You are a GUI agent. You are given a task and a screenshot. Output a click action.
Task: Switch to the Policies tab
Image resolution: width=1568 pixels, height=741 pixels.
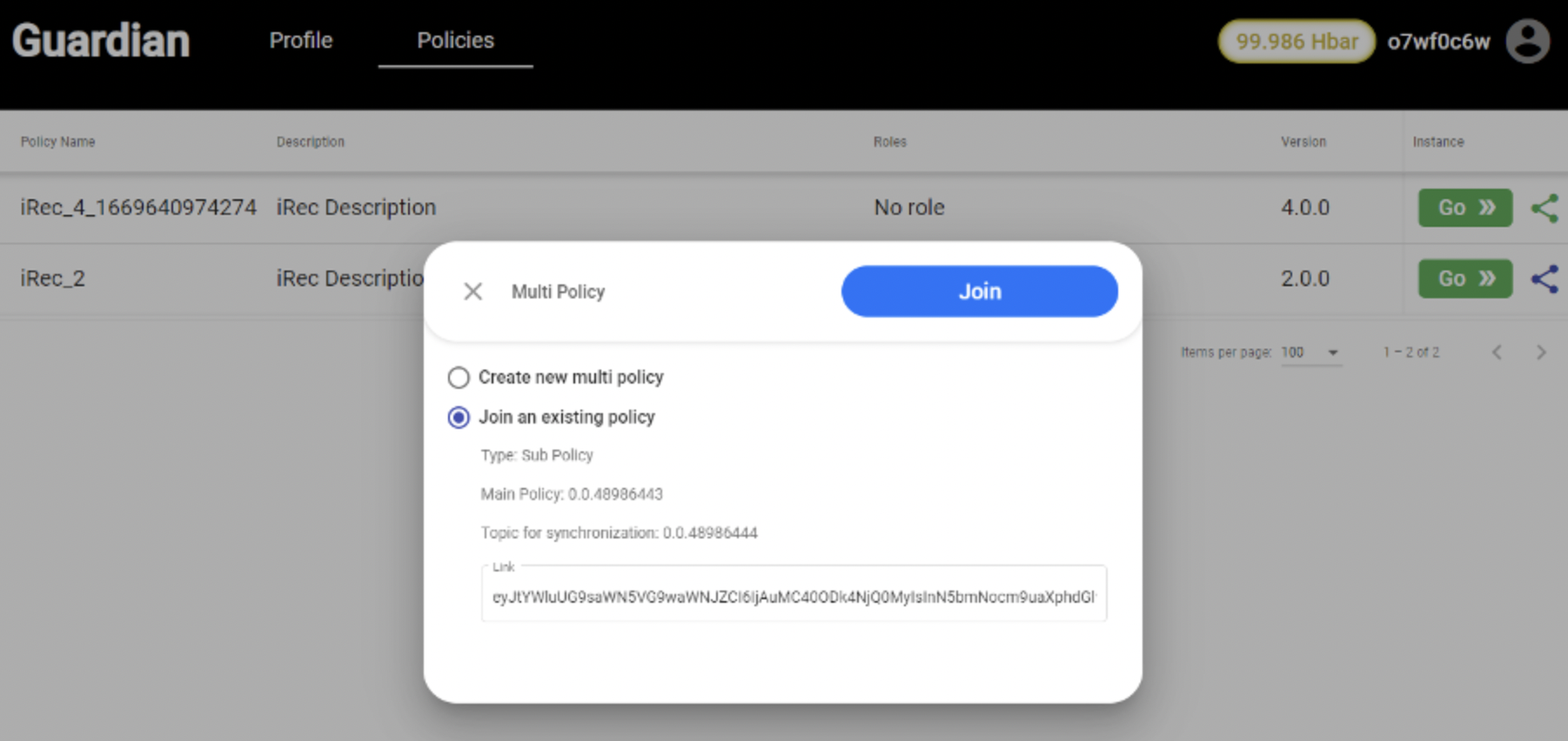pyautogui.click(x=455, y=41)
